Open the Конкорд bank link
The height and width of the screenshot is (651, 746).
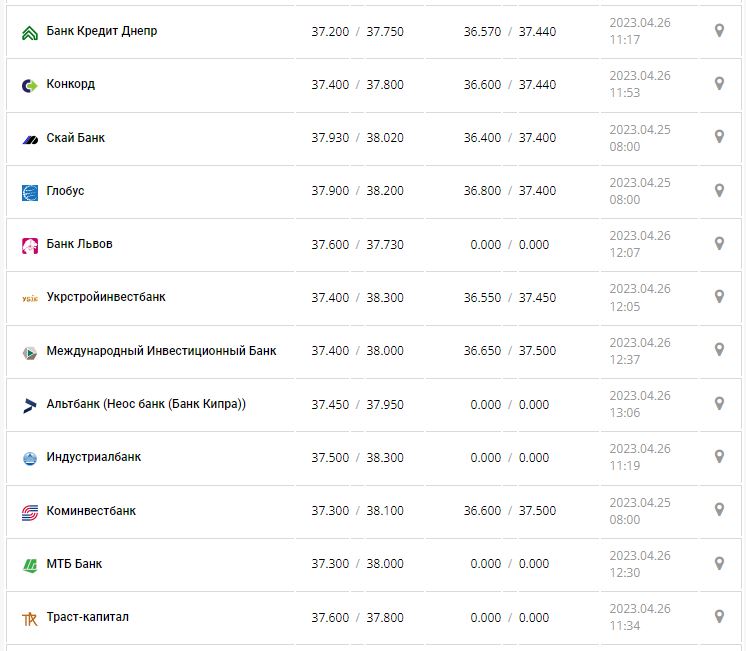70,84
